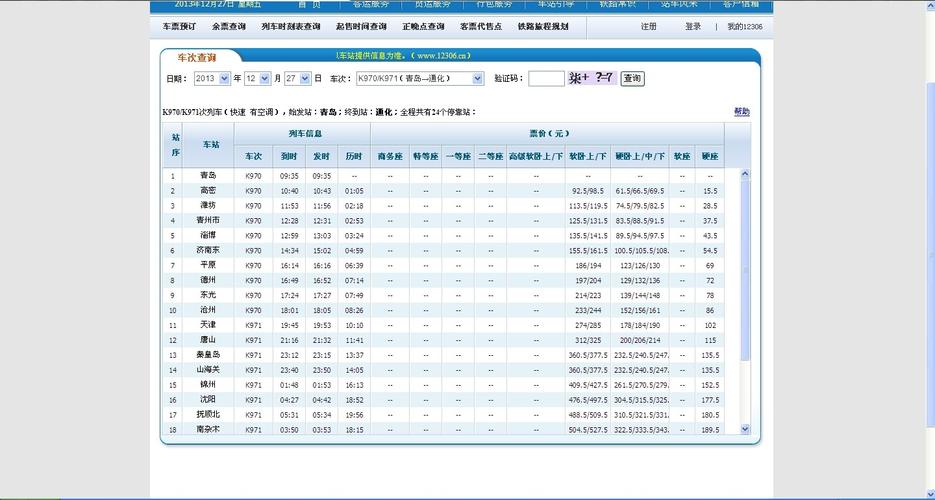Click station 抚顺北 in the table

click(208, 414)
